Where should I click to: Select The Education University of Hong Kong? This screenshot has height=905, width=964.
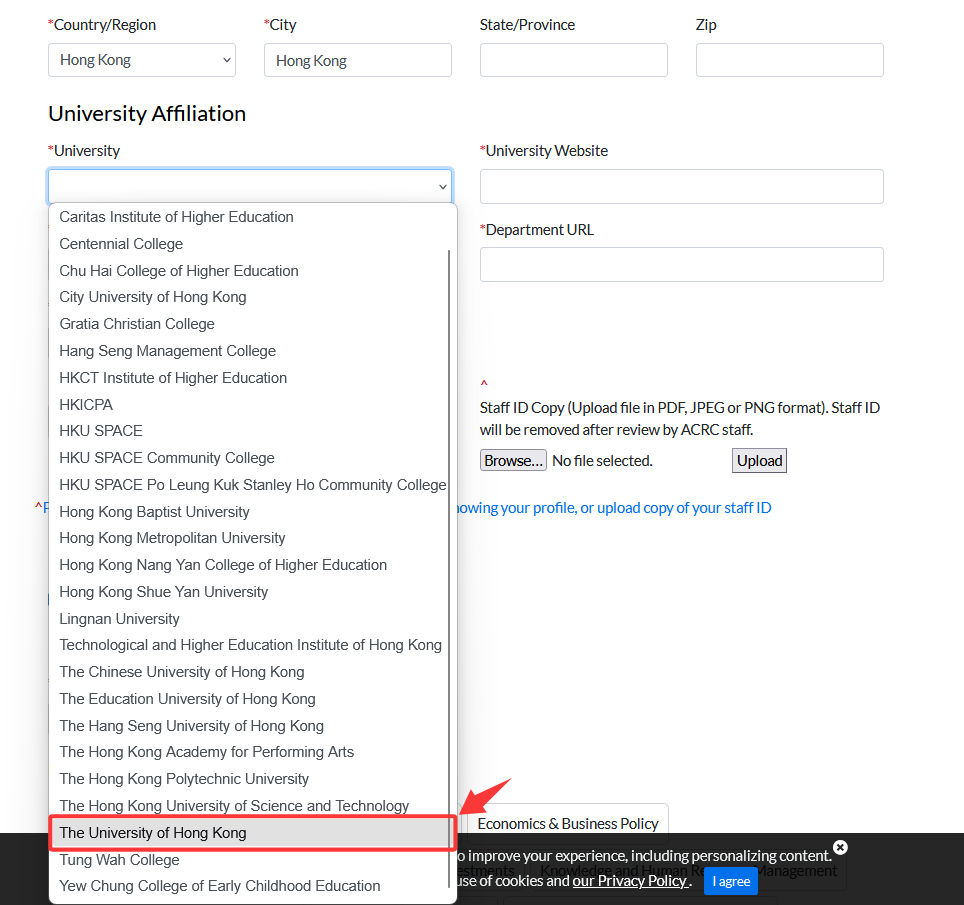249,699
